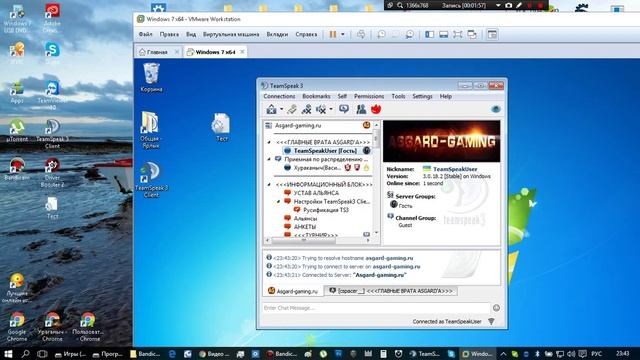The width and height of the screenshot is (640, 360).
Task: Open the Settings menu in TeamSpeak
Action: (x=422, y=96)
